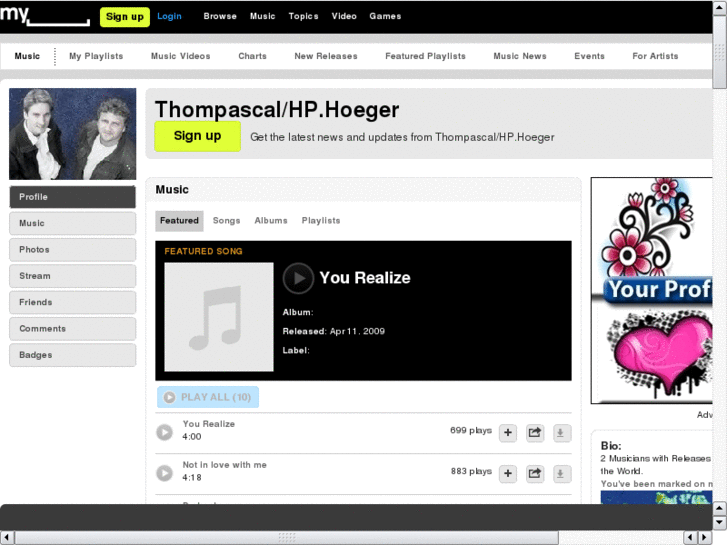727x545 pixels.
Task: Share the Not in love with me track
Action: 535,474
